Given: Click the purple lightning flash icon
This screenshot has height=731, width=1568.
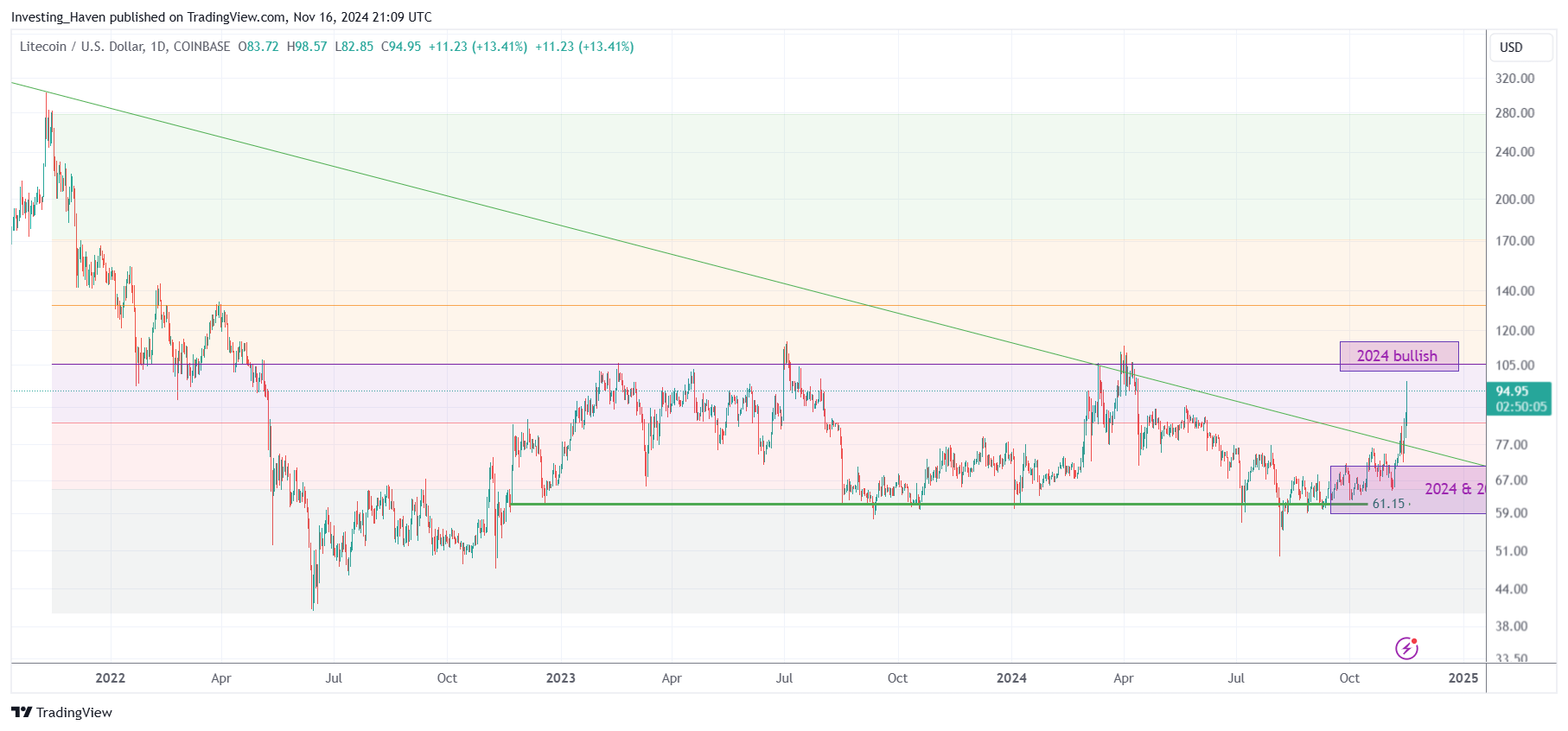Looking at the screenshot, I should 1406,648.
